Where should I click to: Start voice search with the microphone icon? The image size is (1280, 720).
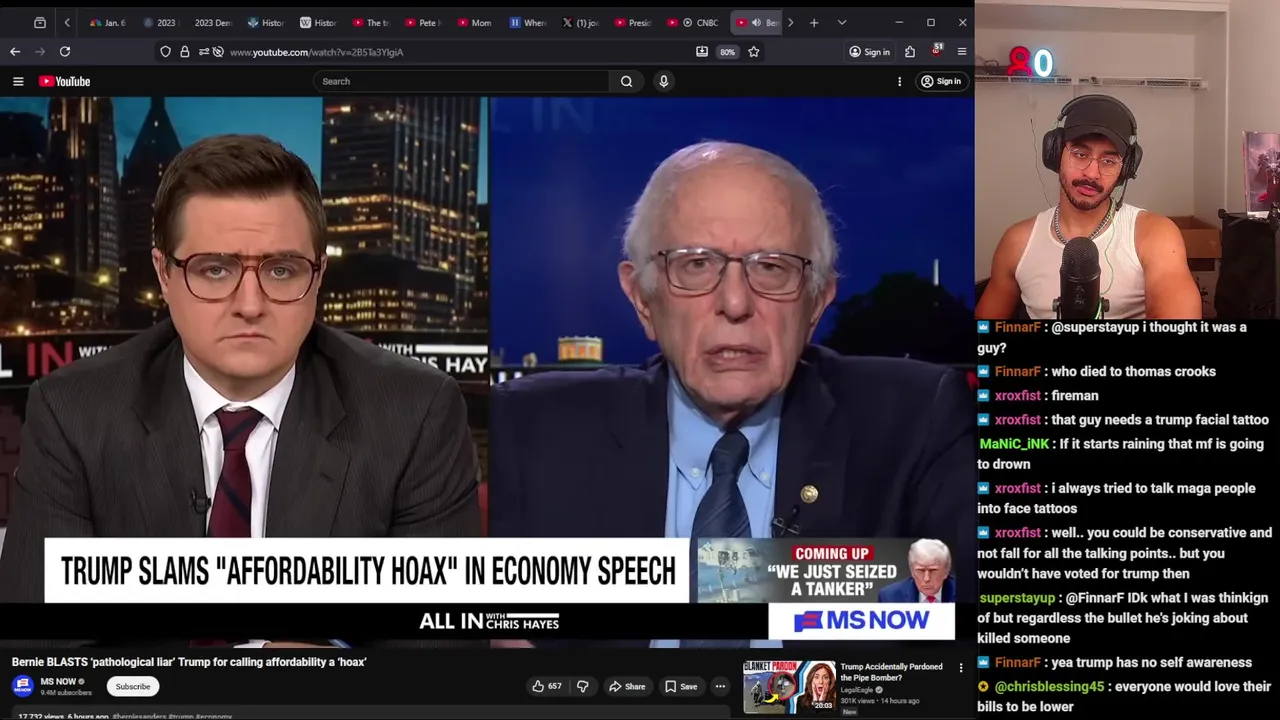point(663,81)
